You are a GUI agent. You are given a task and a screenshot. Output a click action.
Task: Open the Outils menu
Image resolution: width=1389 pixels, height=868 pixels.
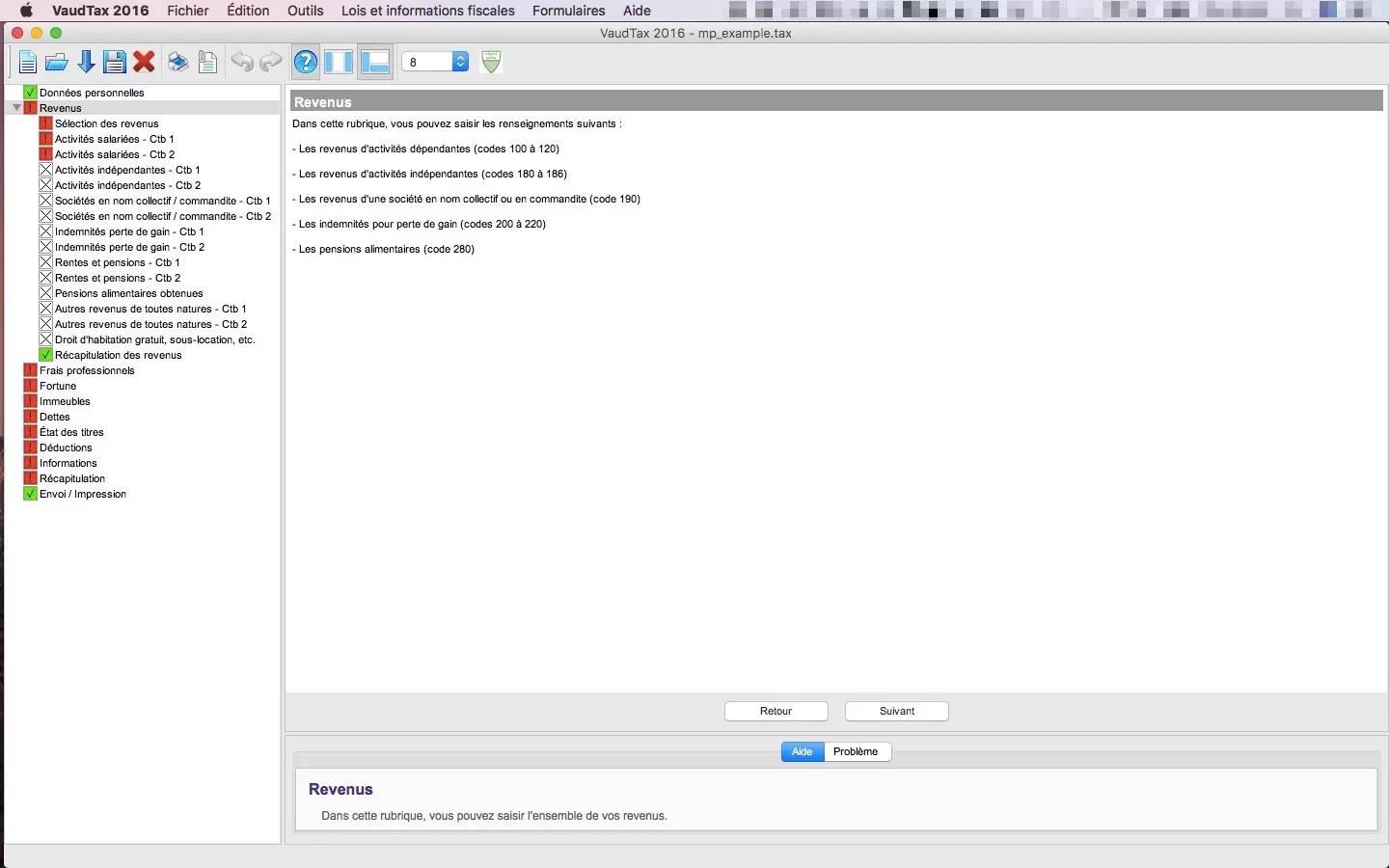click(x=306, y=11)
